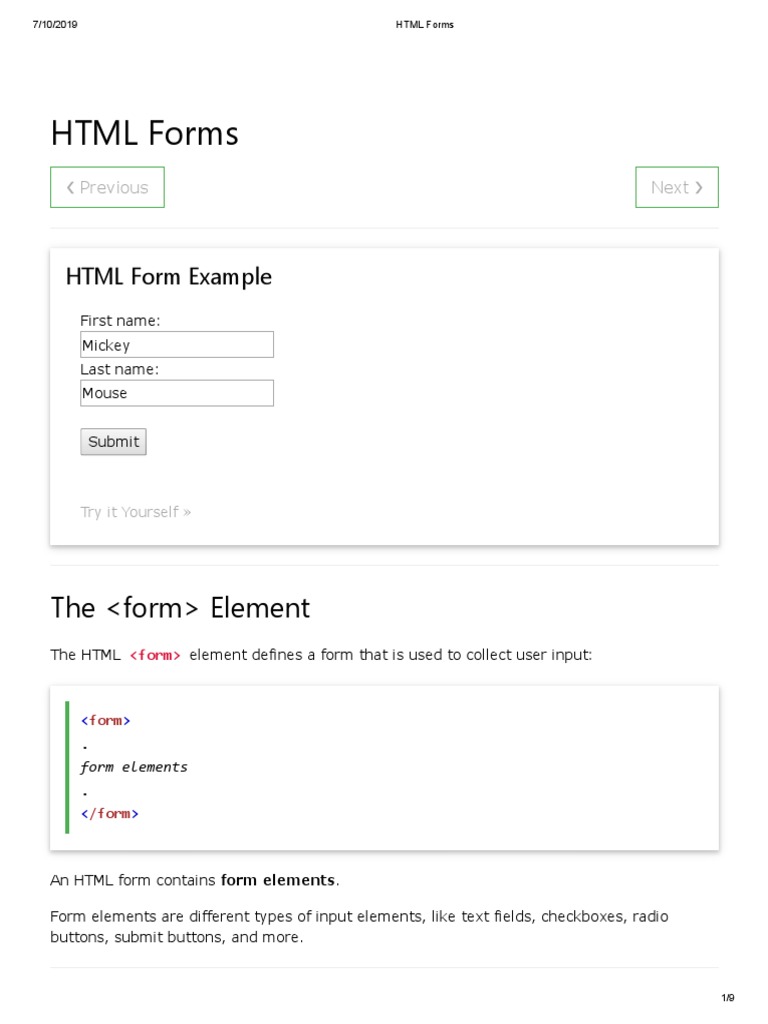Click the 1/9 page number indicator
The height and width of the screenshot is (1024, 768).
728,998
